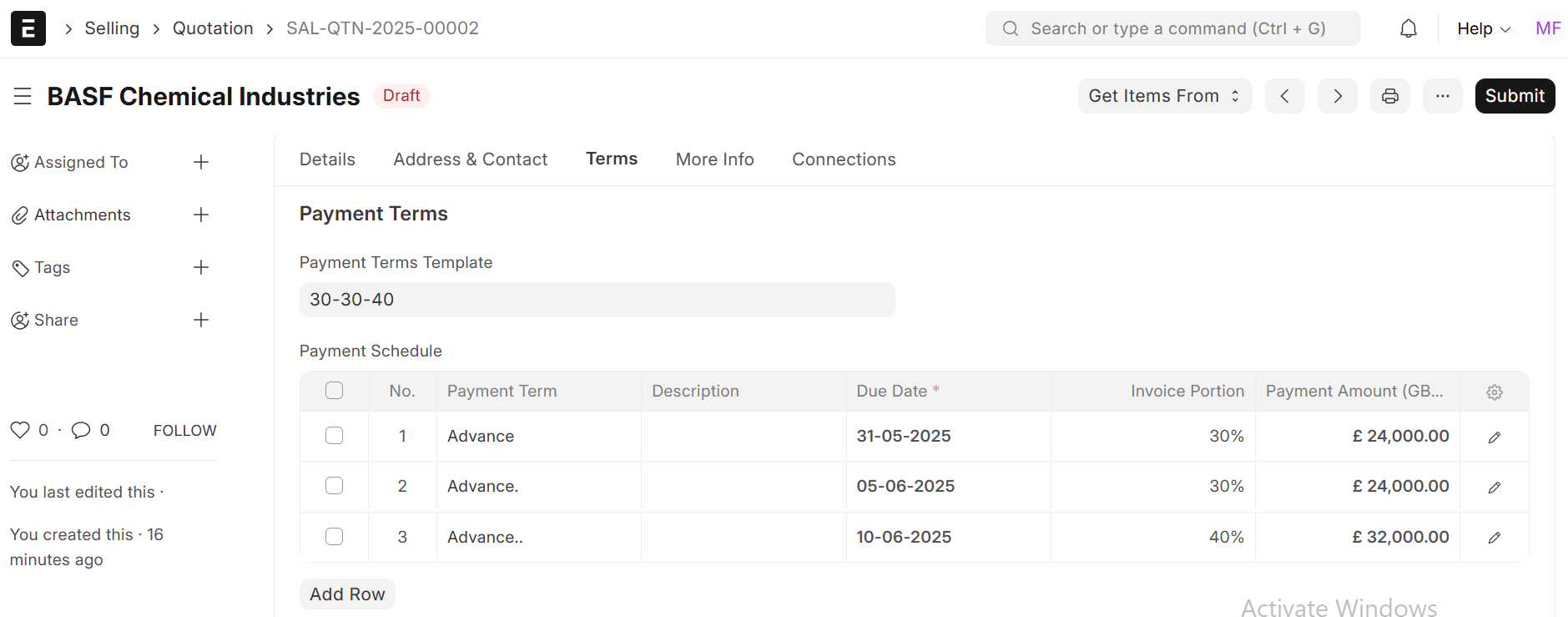Edit row 1 Advance pencil icon
The width and height of the screenshot is (1568, 617).
point(1494,437)
